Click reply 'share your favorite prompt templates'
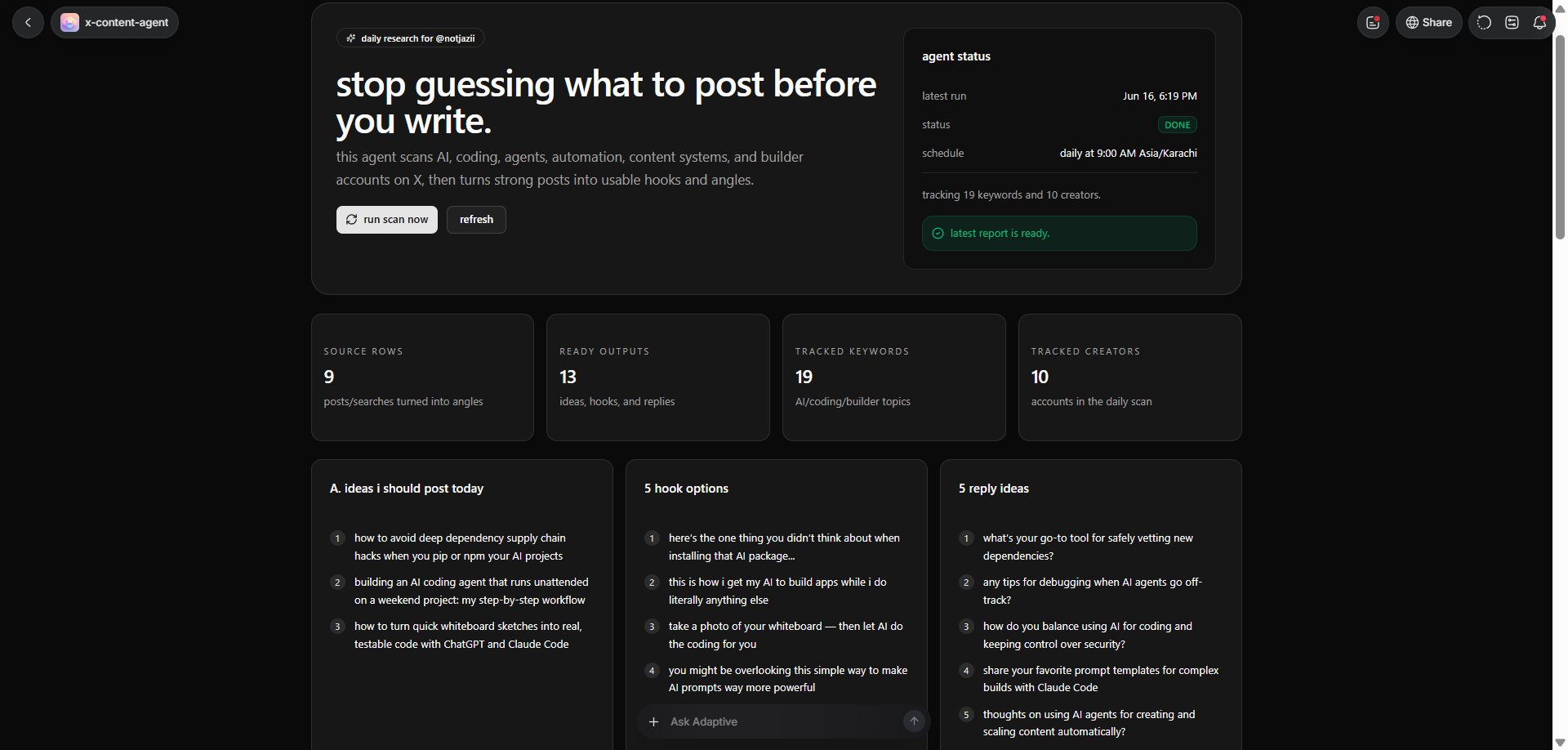Image resolution: width=1568 pixels, height=750 pixels. pos(1101,679)
